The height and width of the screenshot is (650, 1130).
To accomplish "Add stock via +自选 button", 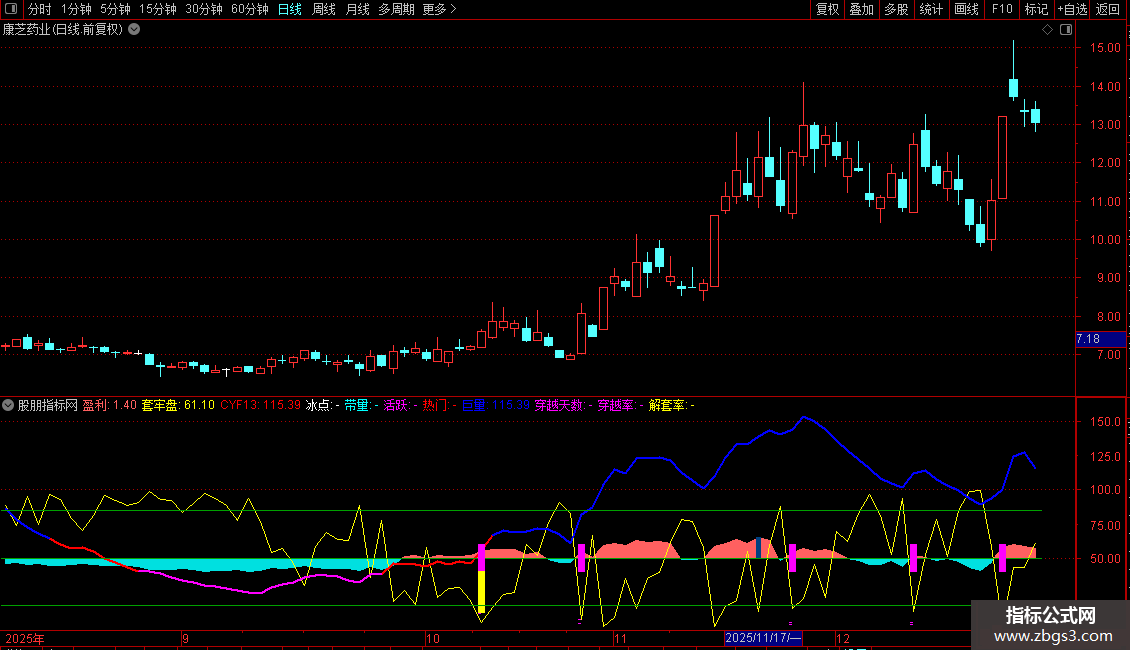I will 1072,9.
